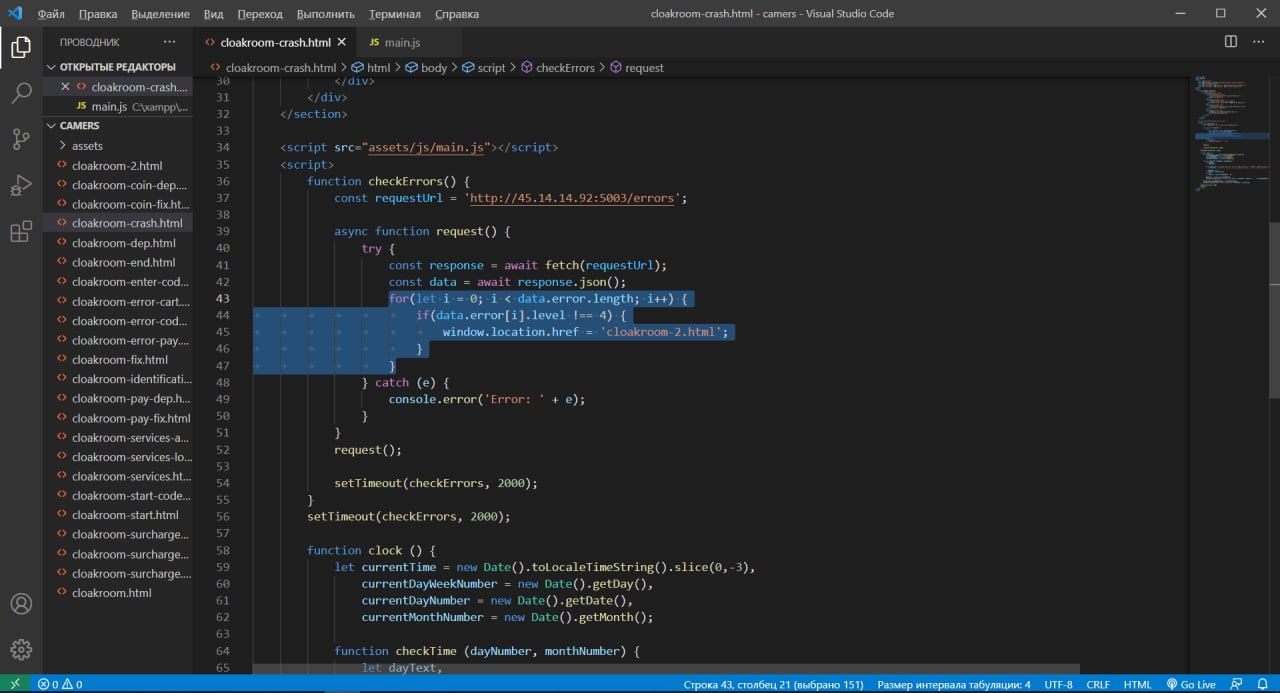The height and width of the screenshot is (693, 1280).
Task: Place cursor on line 54 setTimeout call
Action: (436, 483)
